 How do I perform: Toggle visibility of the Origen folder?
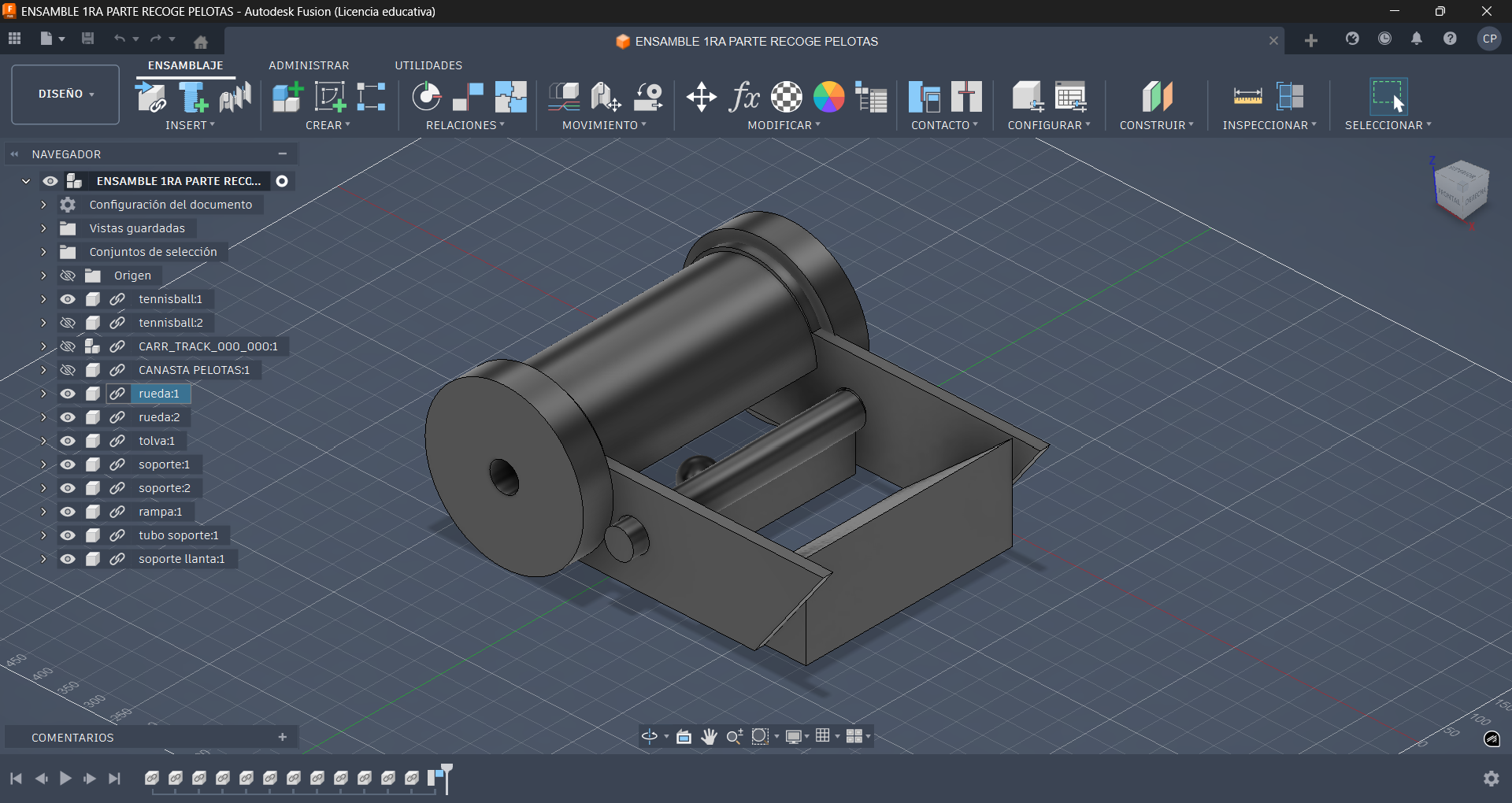(68, 276)
